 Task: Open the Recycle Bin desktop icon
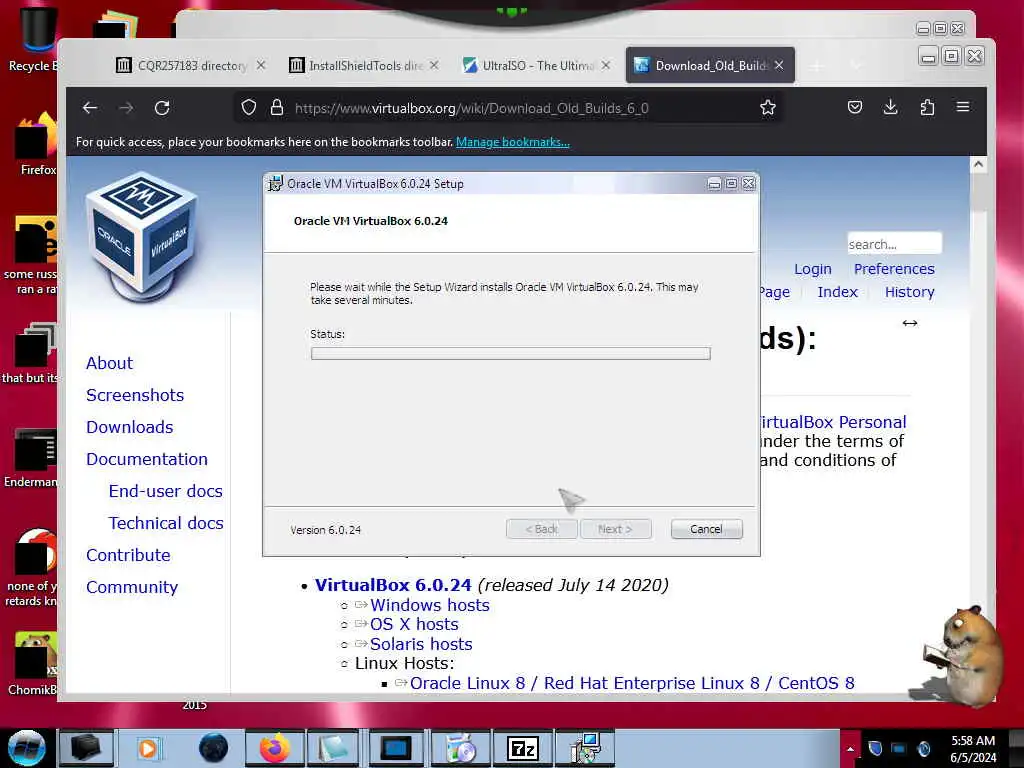point(33,37)
